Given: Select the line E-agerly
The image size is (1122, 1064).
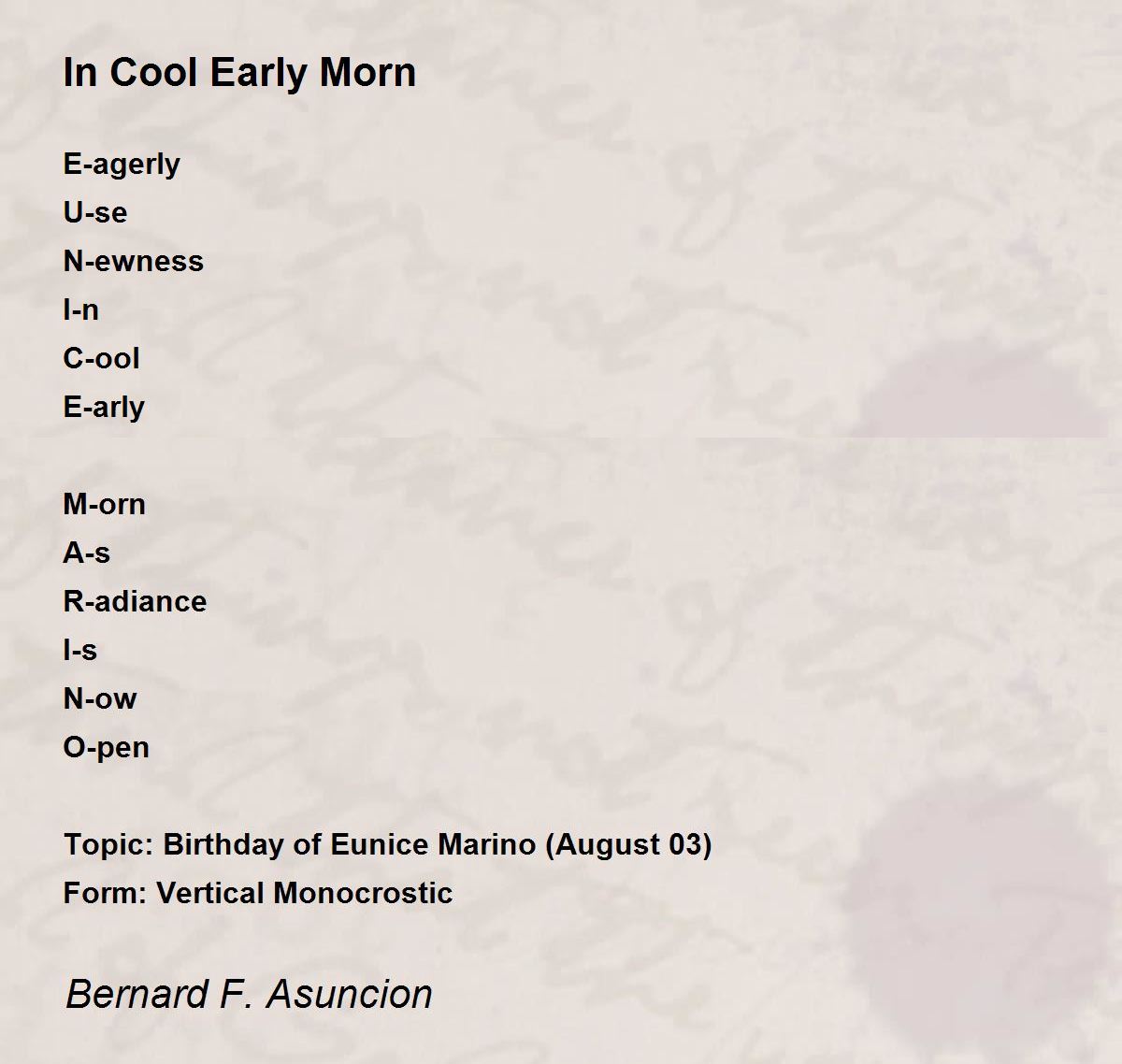Looking at the screenshot, I should [122, 165].
